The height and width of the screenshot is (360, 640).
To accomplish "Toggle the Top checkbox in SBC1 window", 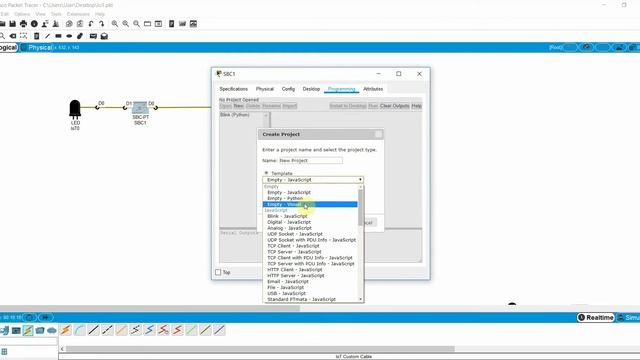I will coord(218,272).
